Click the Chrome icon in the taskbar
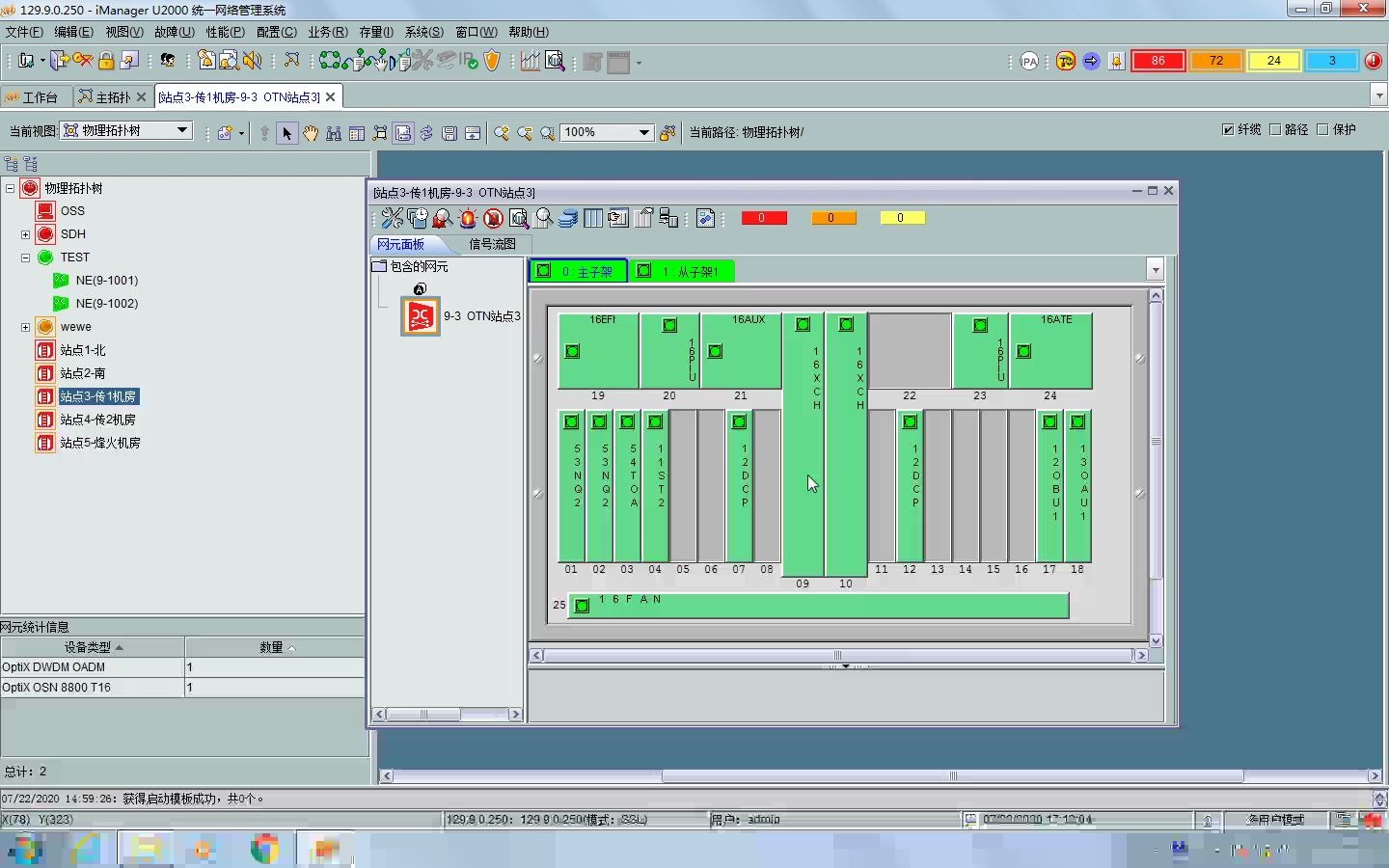Screen dimensions: 1389x868 (x=264, y=849)
